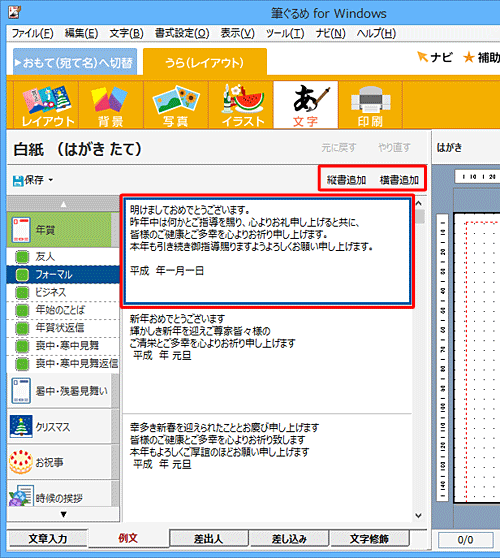Click the 筆ぐるめ app icon in title bar
The width and height of the screenshot is (500, 558).
[14, 12]
